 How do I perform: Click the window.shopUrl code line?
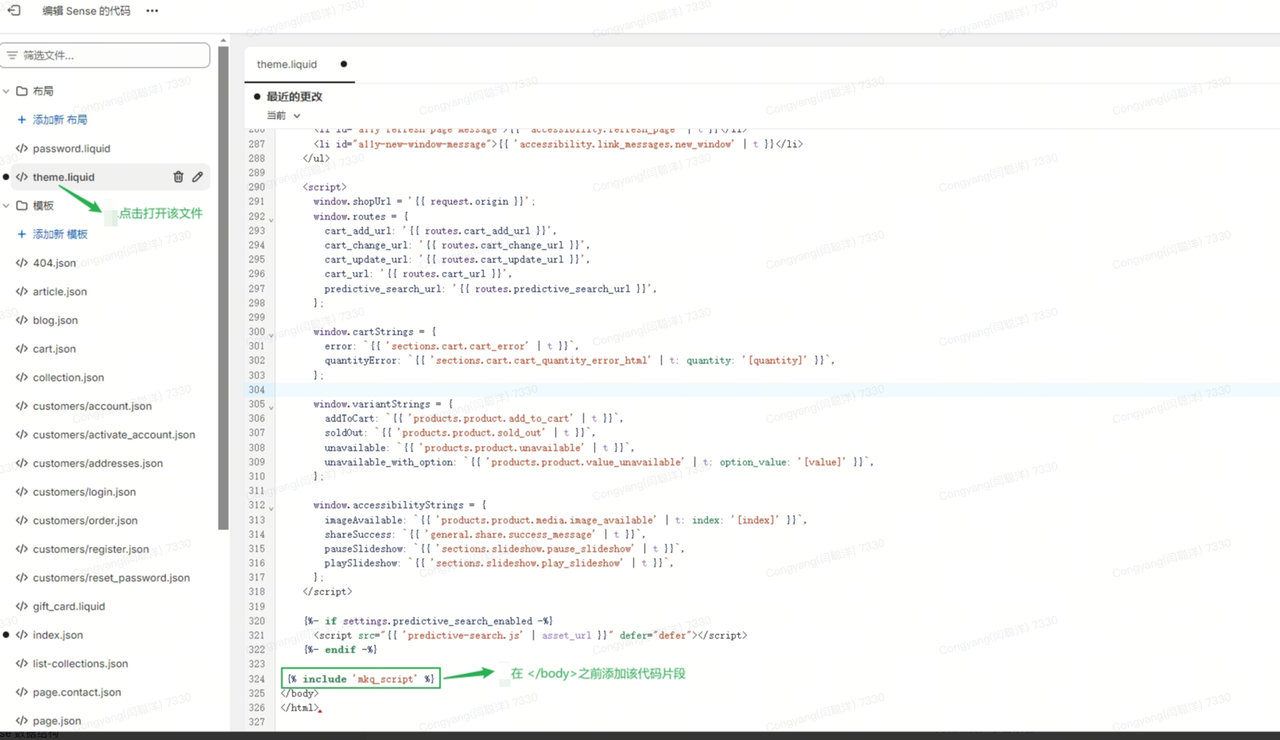pyautogui.click(x=425, y=202)
